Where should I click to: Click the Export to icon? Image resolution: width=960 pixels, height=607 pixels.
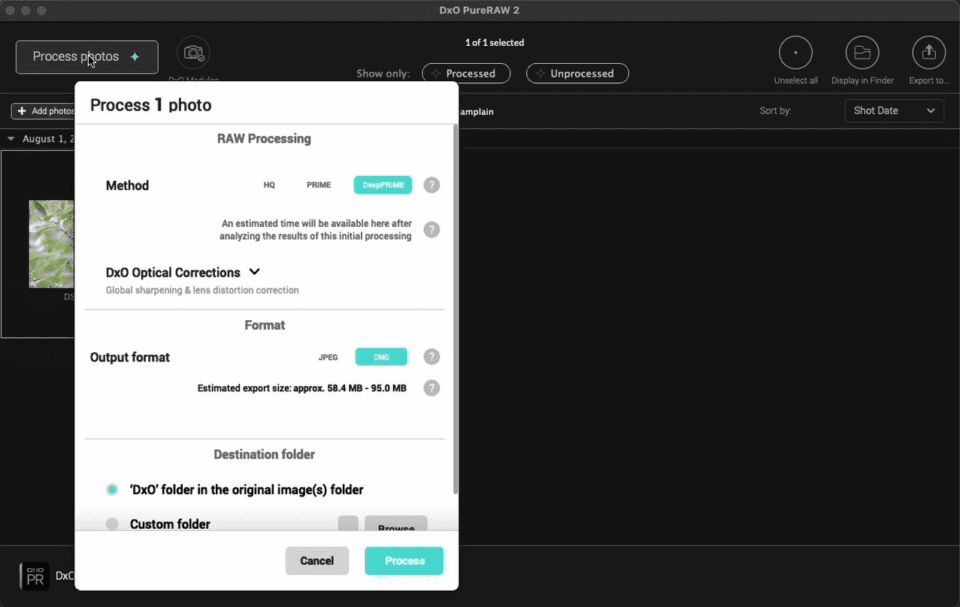point(929,53)
